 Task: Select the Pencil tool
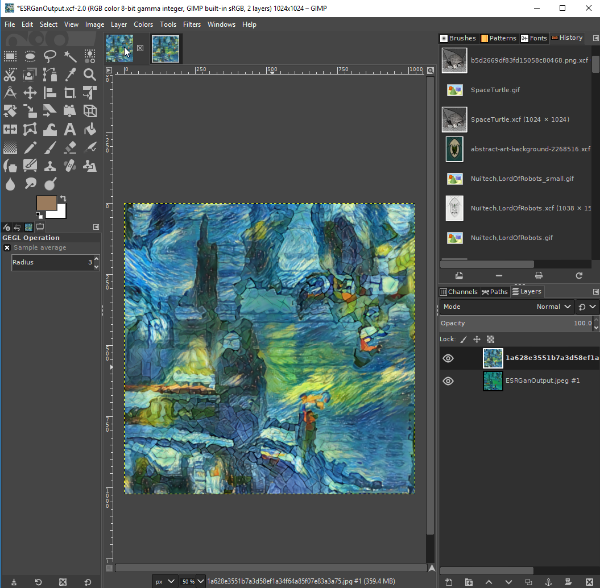point(30,147)
